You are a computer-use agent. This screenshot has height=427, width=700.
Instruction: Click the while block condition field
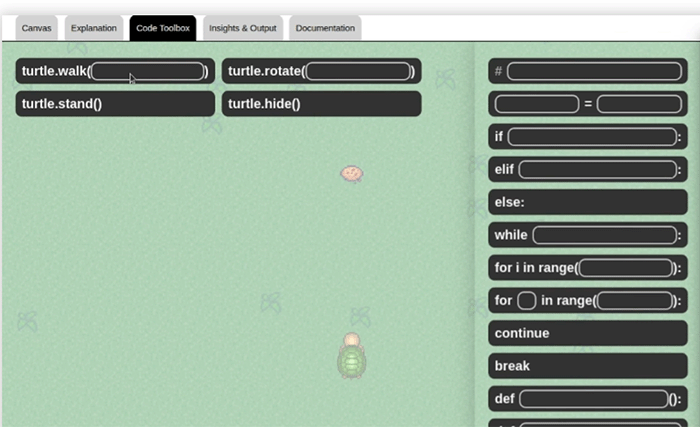(603, 235)
